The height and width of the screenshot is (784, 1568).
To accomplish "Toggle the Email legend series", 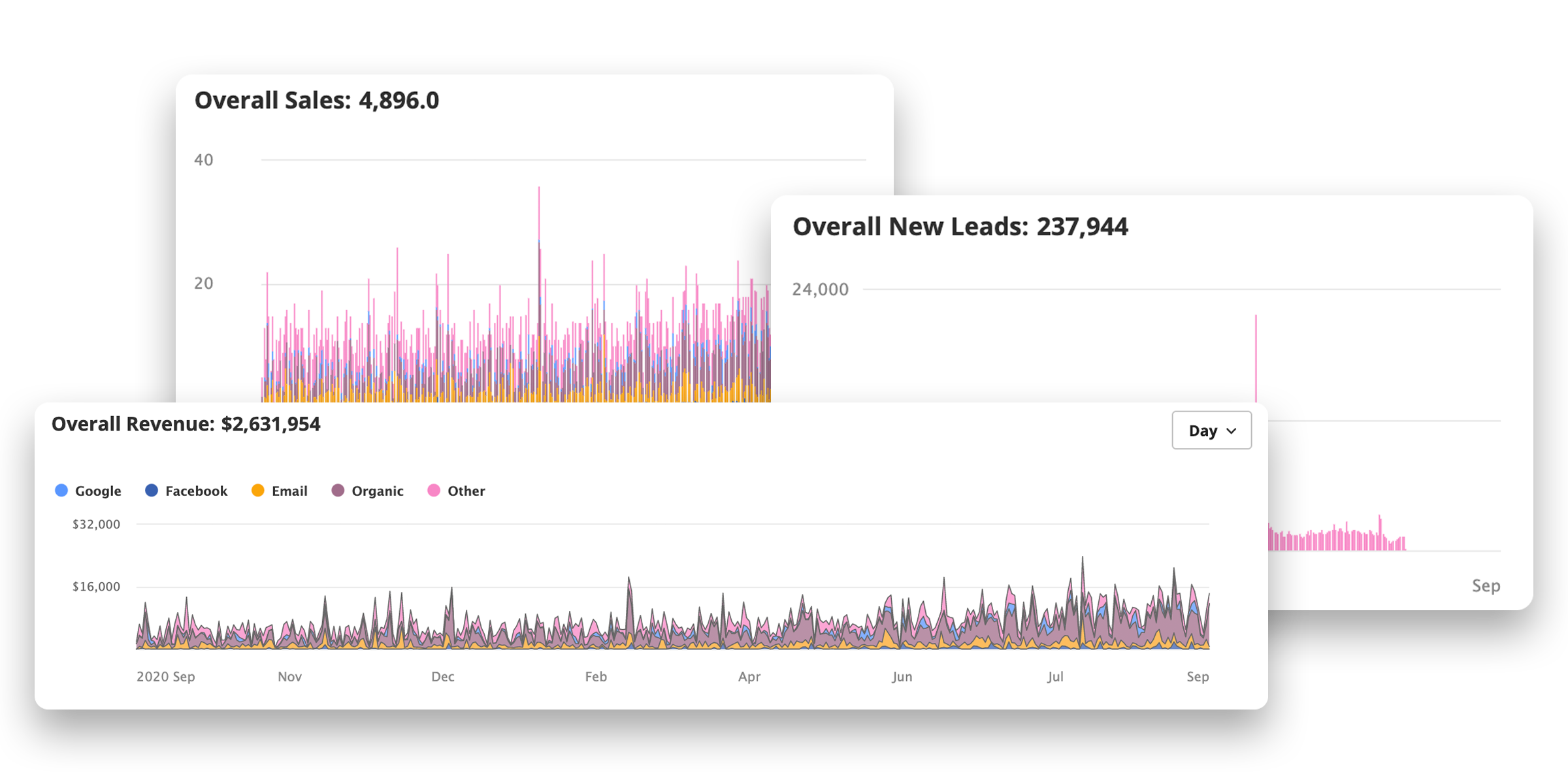I will click(289, 491).
